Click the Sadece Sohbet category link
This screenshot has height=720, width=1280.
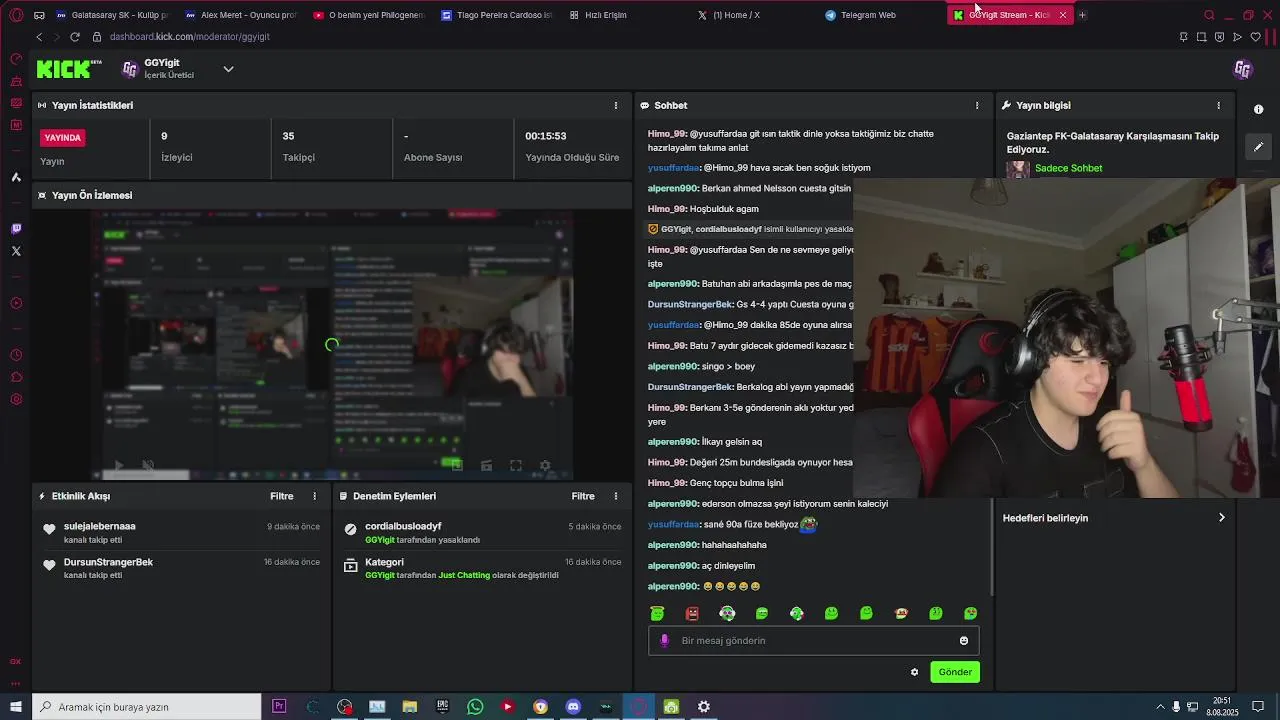[1068, 168]
